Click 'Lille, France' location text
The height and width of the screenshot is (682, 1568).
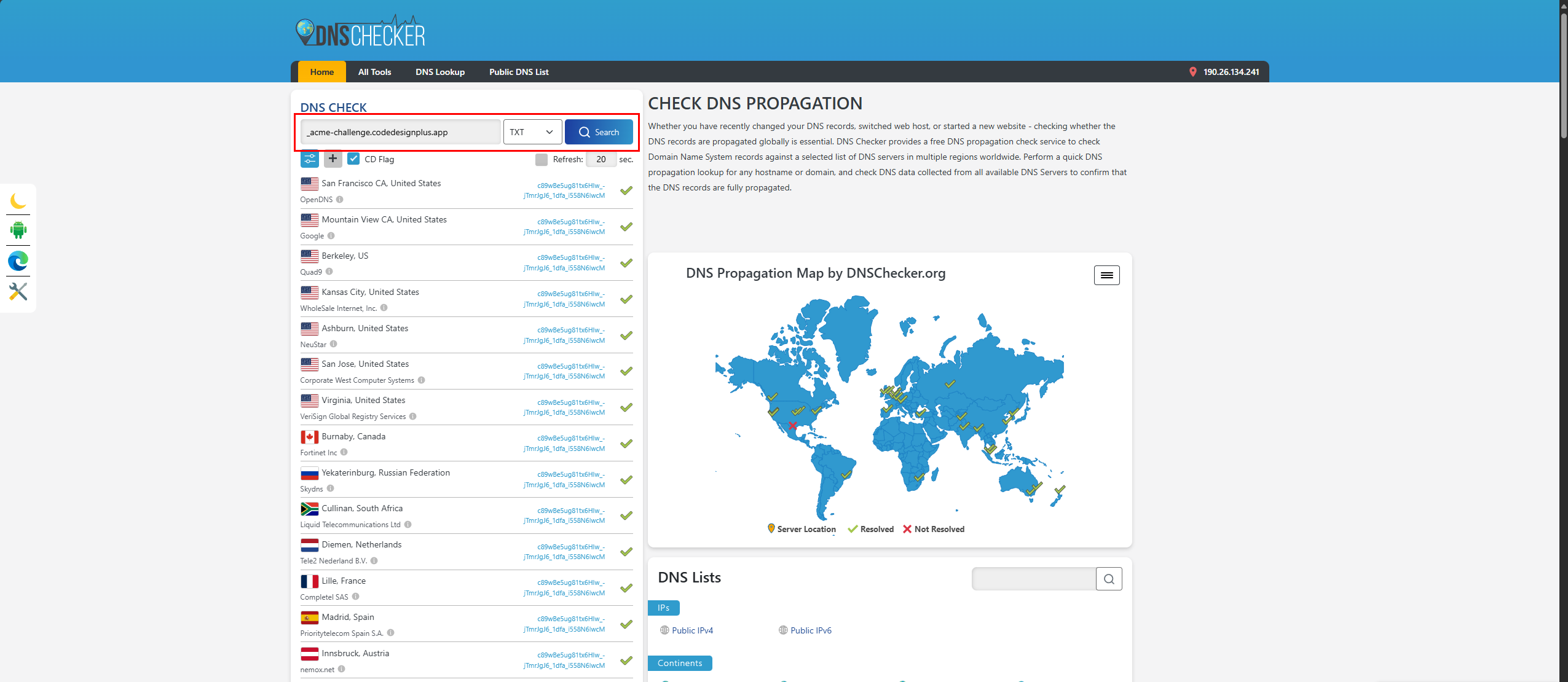tap(344, 581)
